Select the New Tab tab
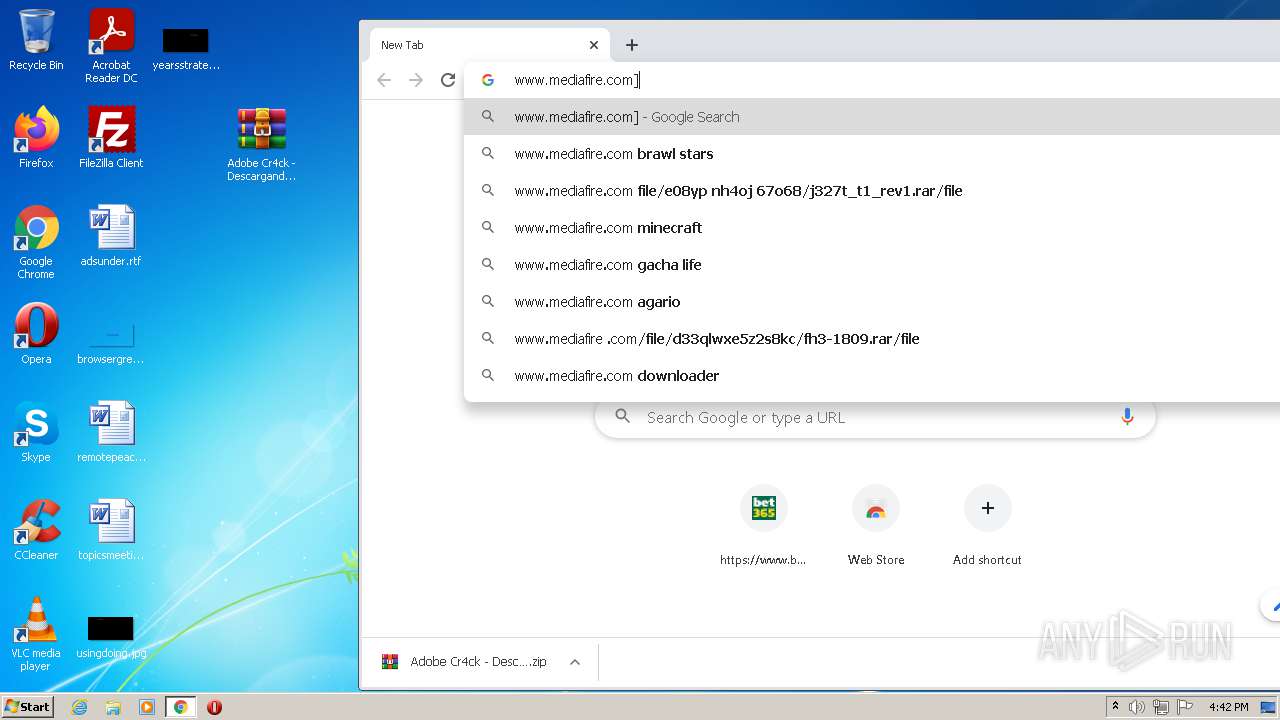This screenshot has height=720, width=1280. coord(489,45)
